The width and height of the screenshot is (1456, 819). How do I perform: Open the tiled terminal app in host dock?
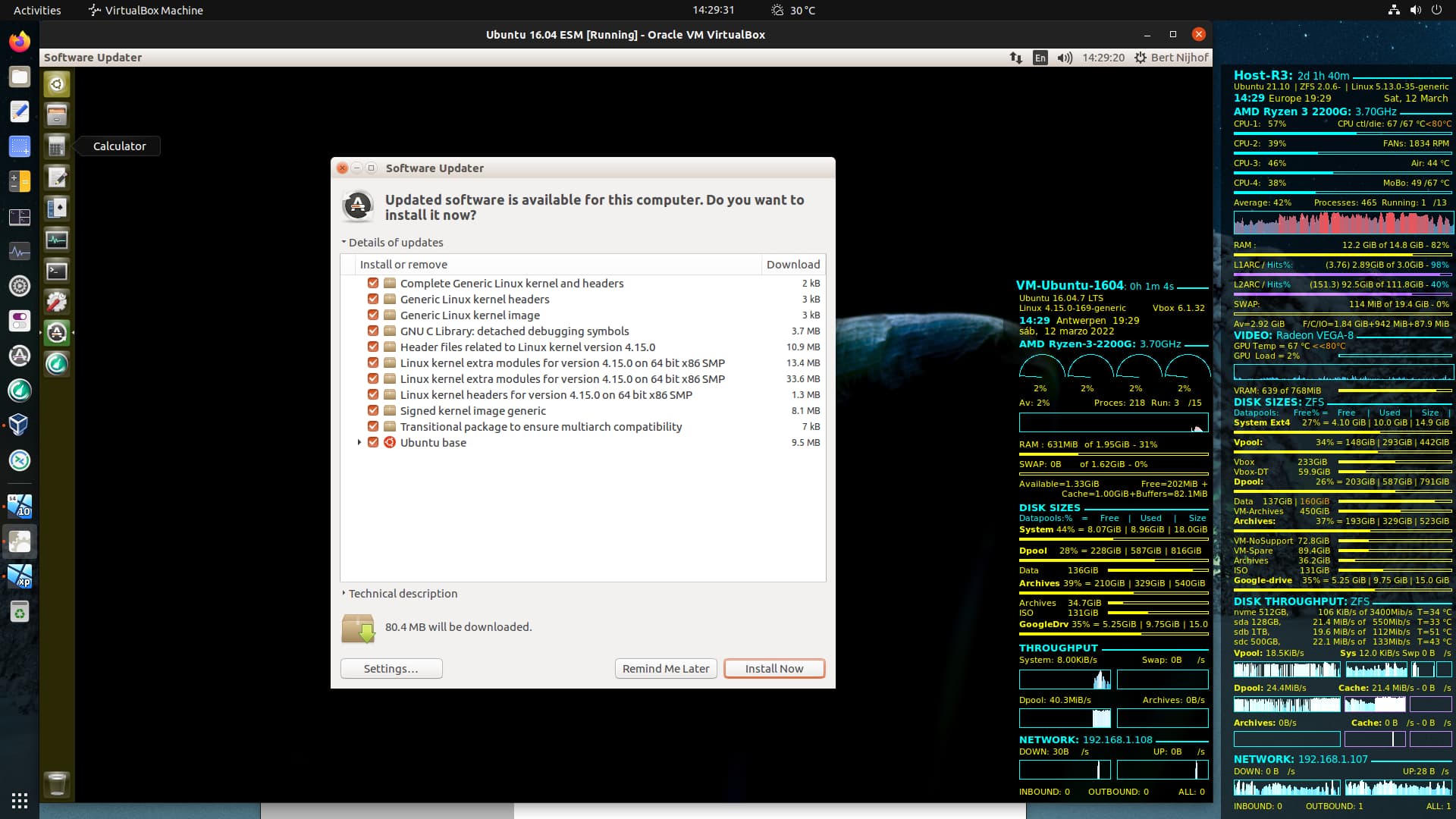point(20,217)
